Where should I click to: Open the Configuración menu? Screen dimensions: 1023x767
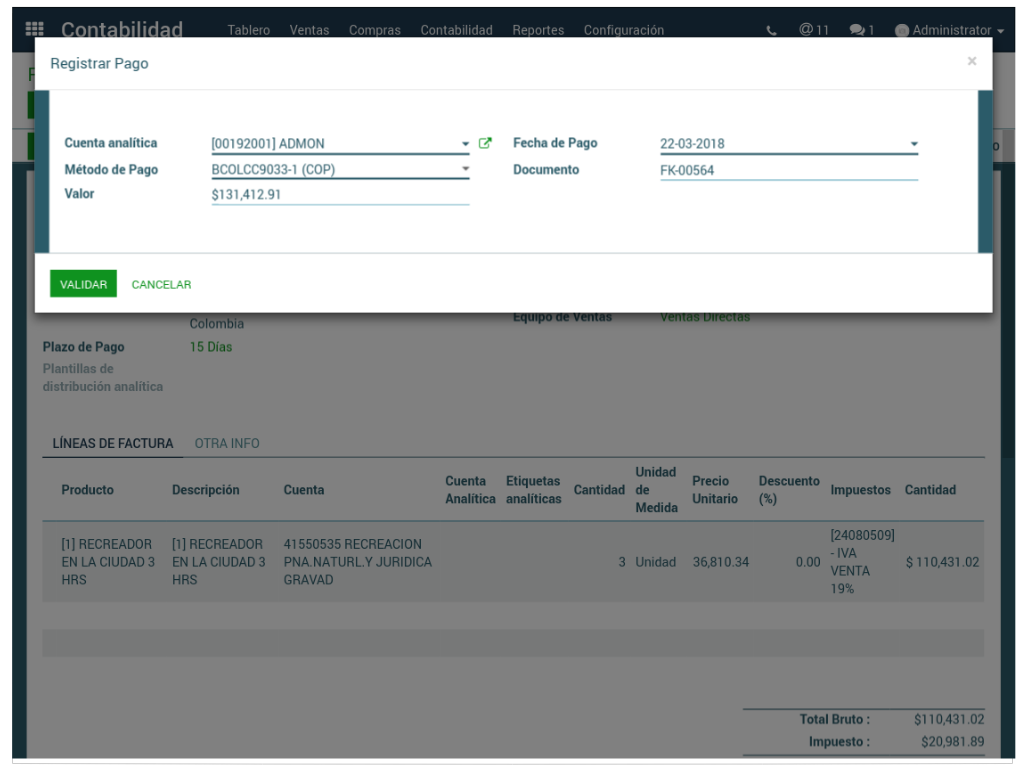pyautogui.click(x=623, y=30)
